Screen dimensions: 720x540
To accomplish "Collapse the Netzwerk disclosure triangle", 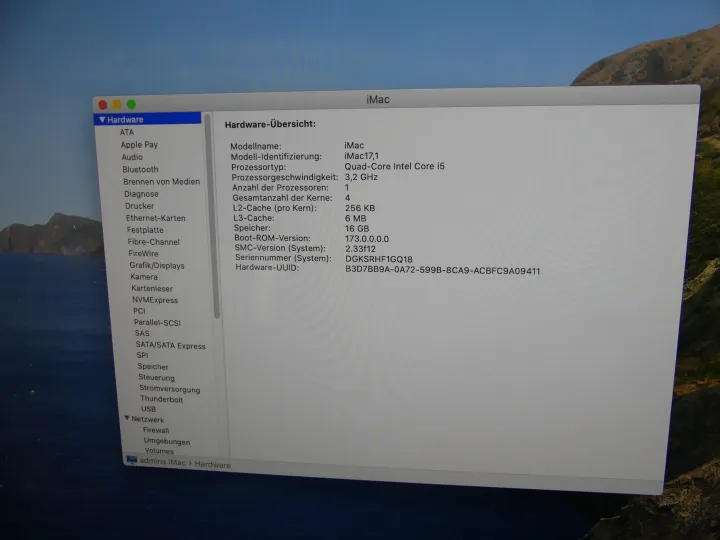I will (127, 418).
